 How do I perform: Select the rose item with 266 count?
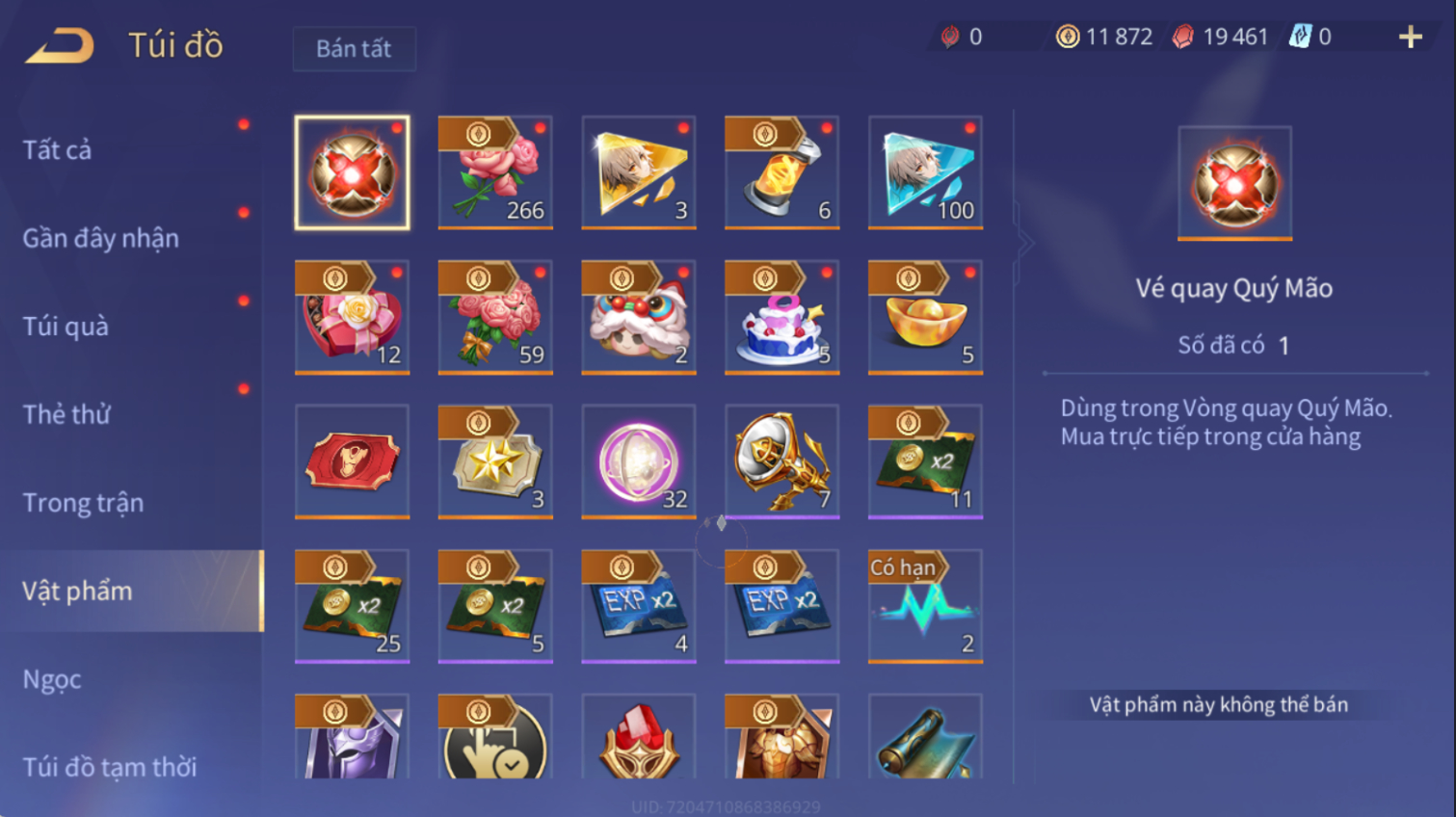(495, 172)
